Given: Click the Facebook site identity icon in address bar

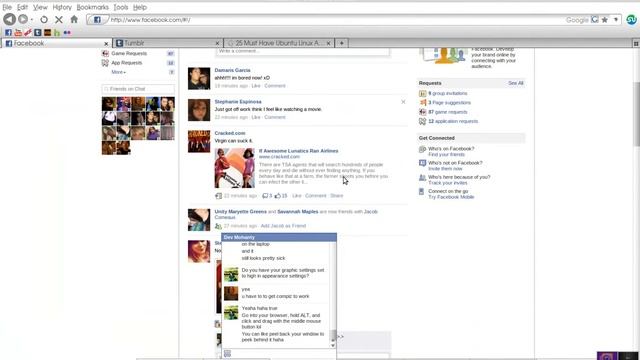Looking at the screenshot, I should point(97,20).
